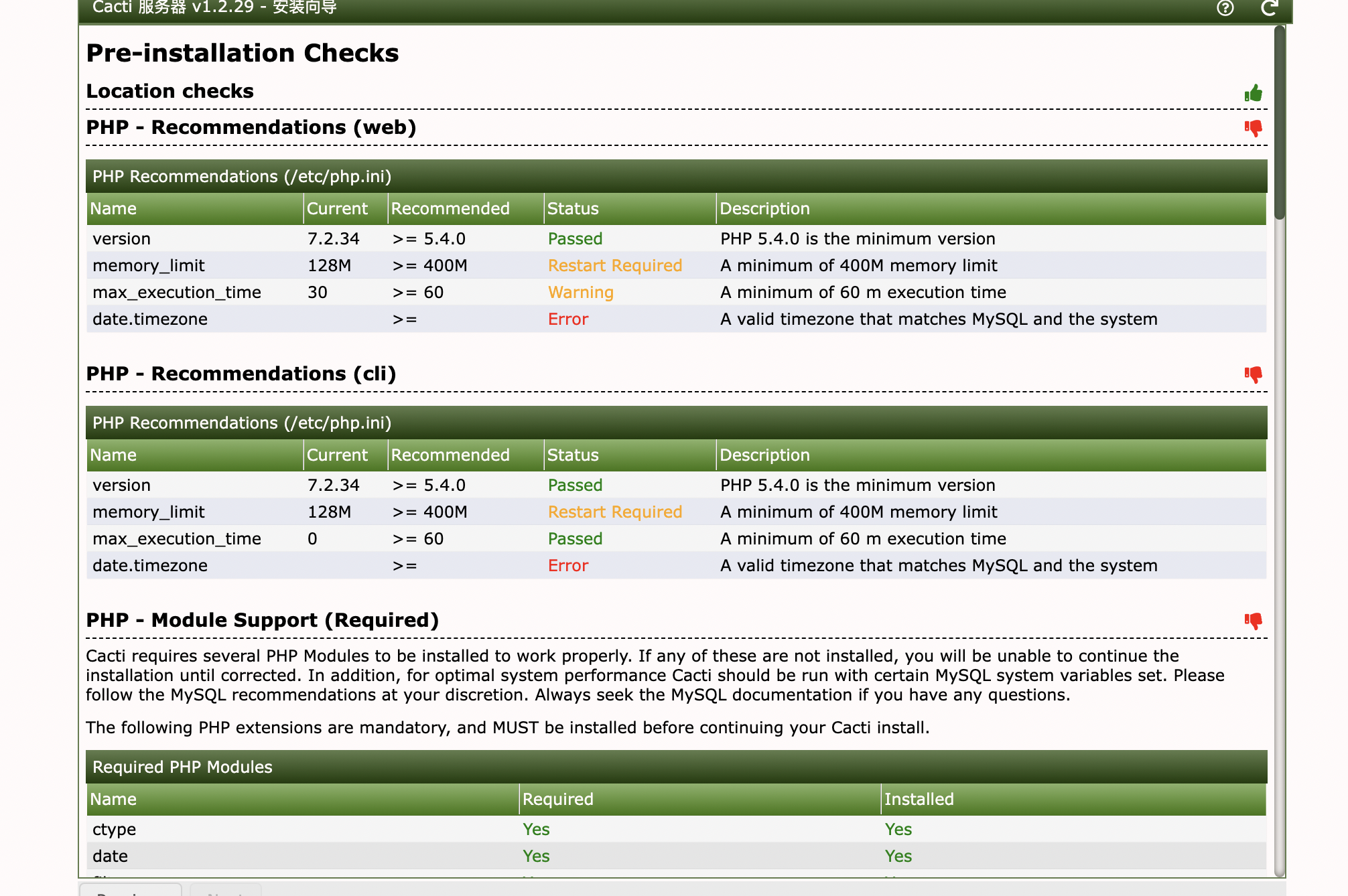The image size is (1348, 896).
Task: Collapse the PHP - Recommendations (web) heading
Action: tap(251, 127)
